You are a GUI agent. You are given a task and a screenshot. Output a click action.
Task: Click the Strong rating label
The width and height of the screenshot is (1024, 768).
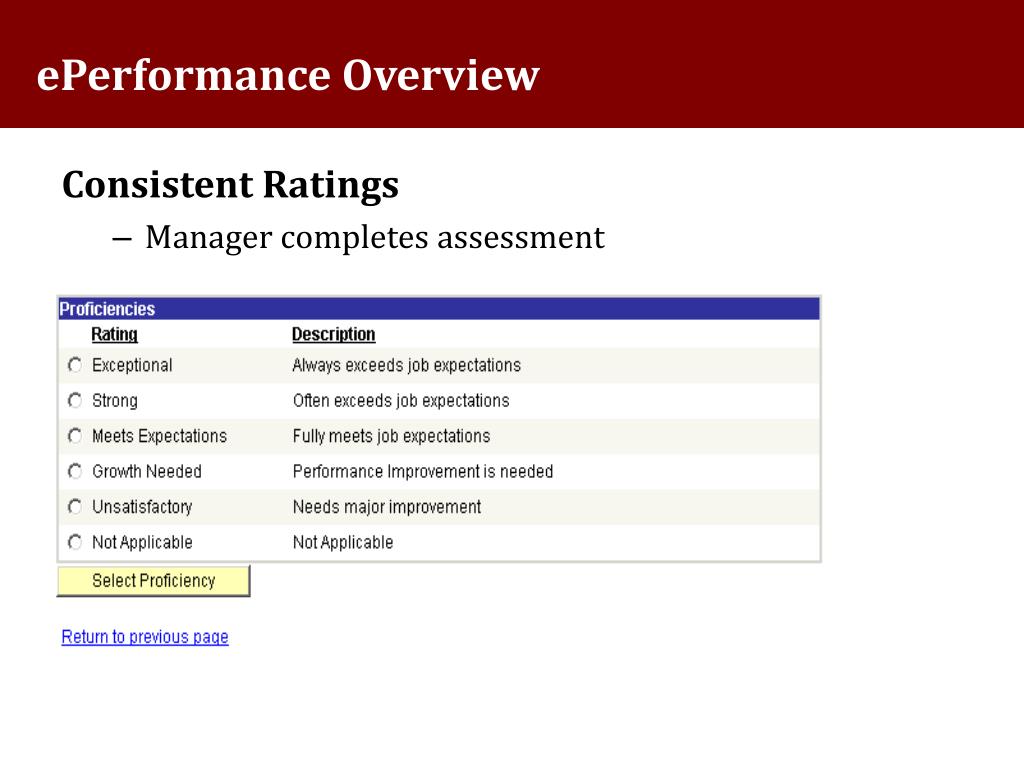[x=115, y=400]
